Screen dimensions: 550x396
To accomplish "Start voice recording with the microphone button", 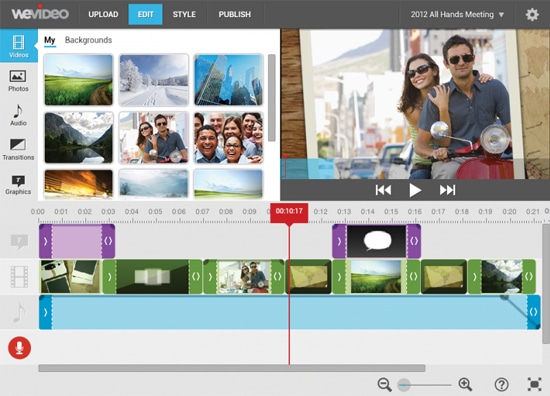I will (19, 348).
